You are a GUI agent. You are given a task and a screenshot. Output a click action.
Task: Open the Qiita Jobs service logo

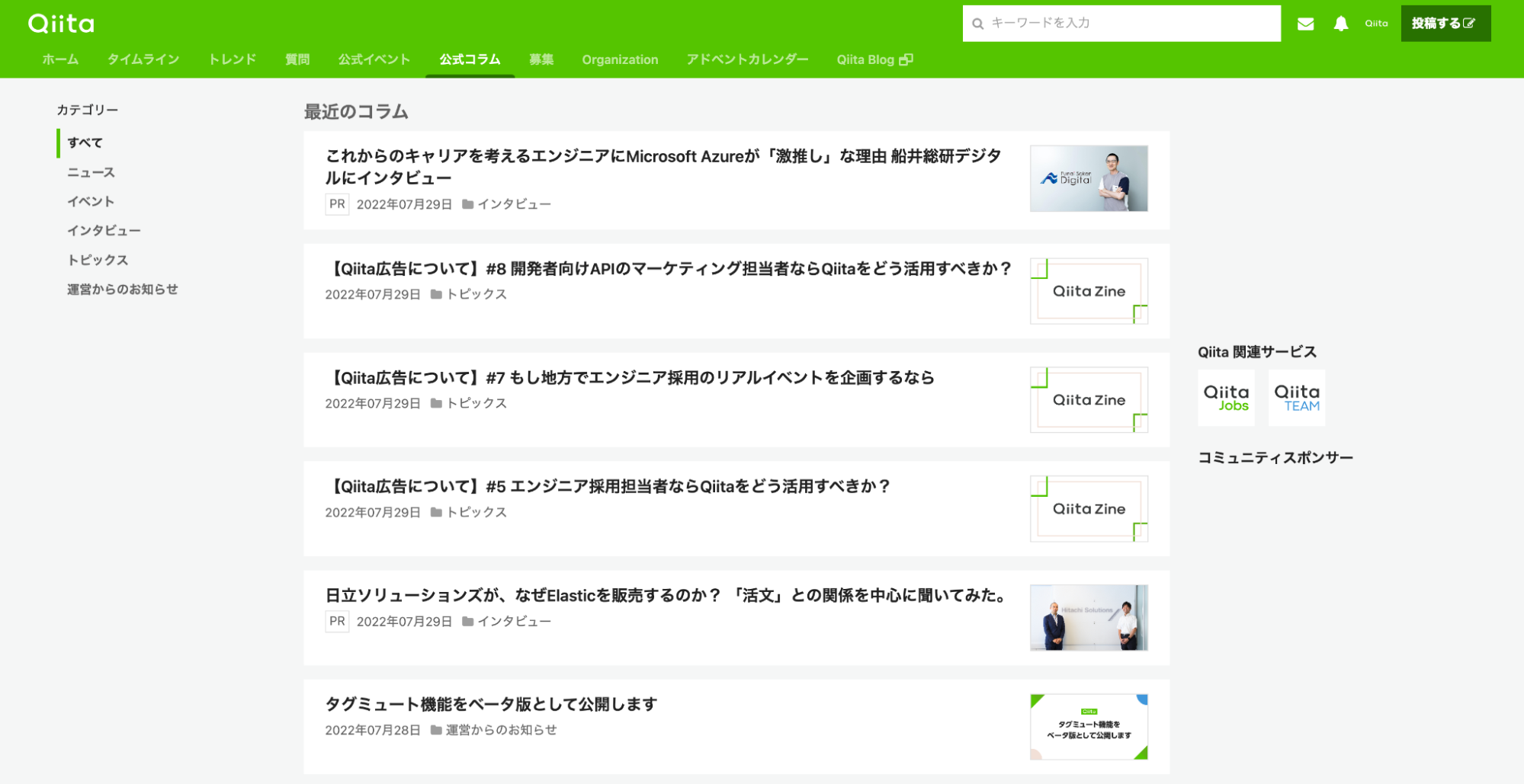point(1226,398)
